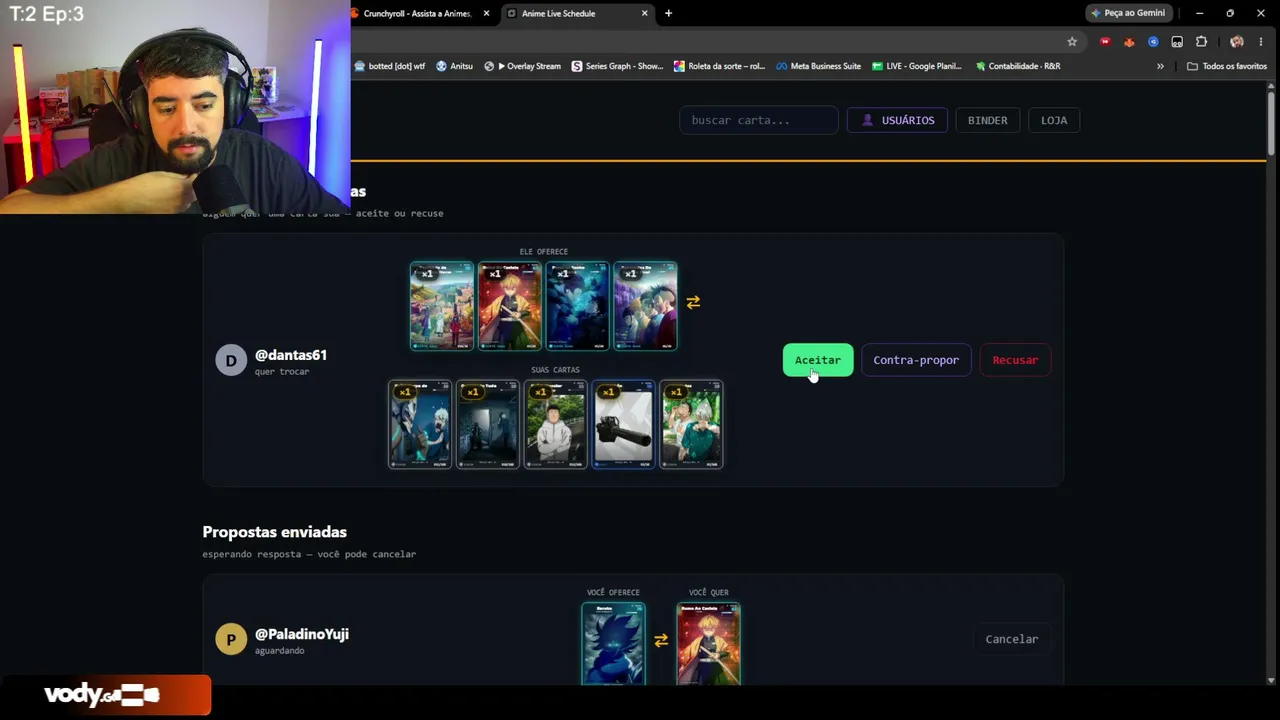Open the Series Graph bookmark
The image size is (1280, 720).
tap(617, 66)
